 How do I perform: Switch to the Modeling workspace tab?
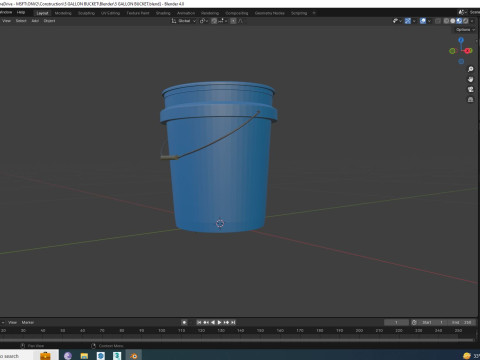pyautogui.click(x=63, y=13)
